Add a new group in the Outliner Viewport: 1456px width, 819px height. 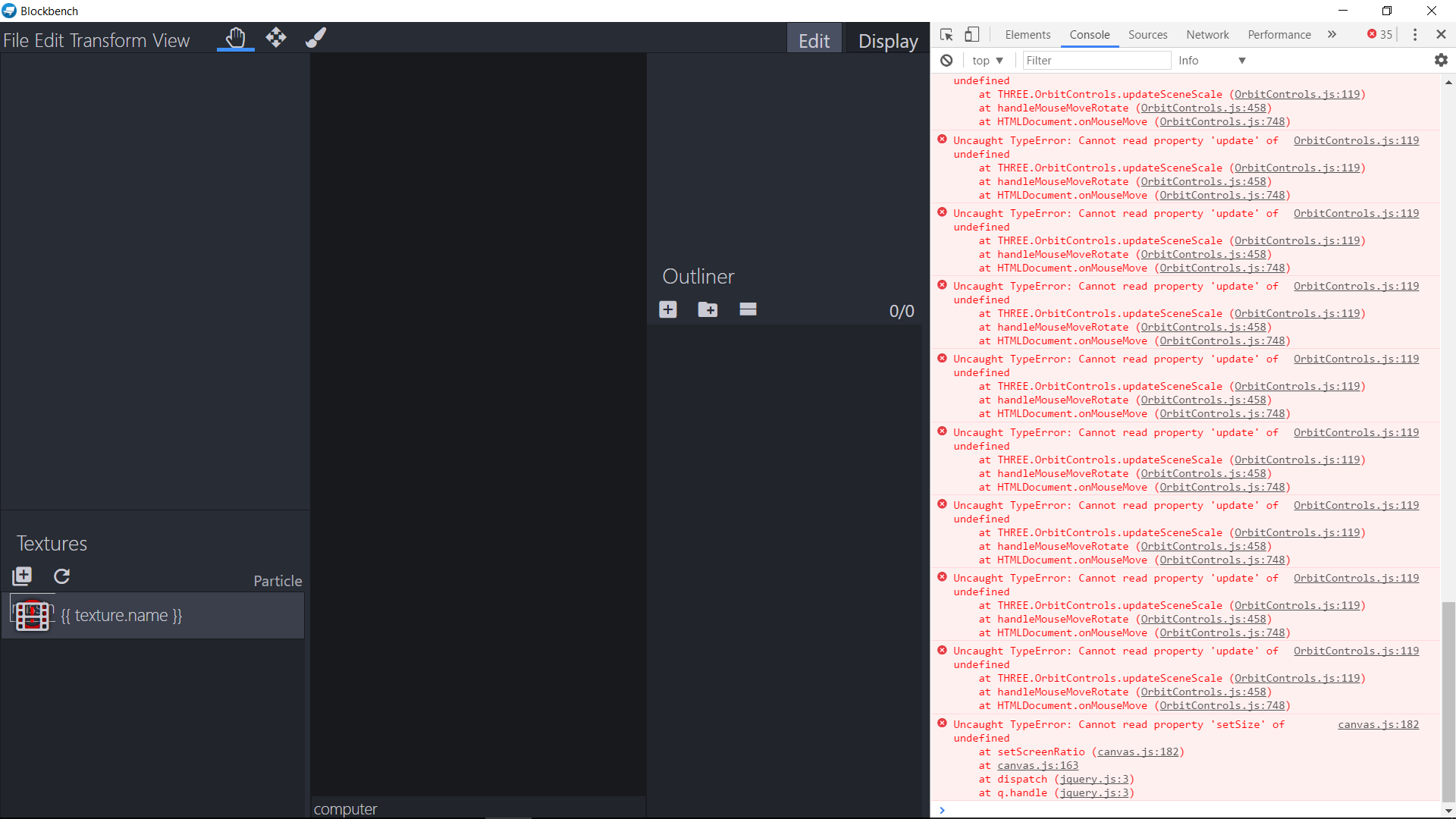coord(708,309)
